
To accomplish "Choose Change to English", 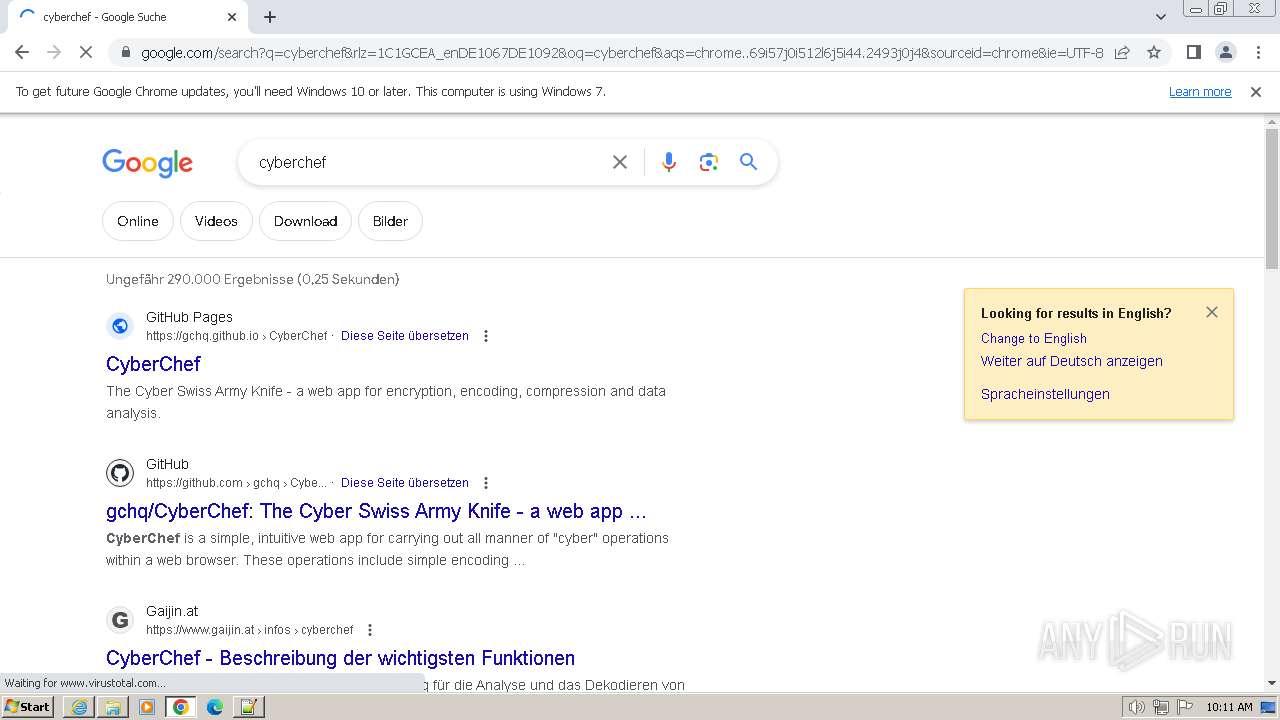I will pyautogui.click(x=1033, y=338).
